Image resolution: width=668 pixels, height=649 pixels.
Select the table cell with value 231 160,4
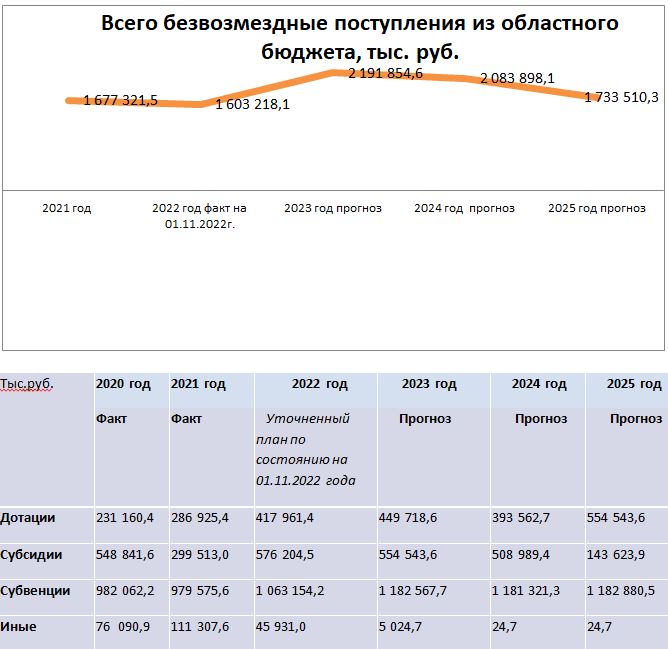(125, 518)
